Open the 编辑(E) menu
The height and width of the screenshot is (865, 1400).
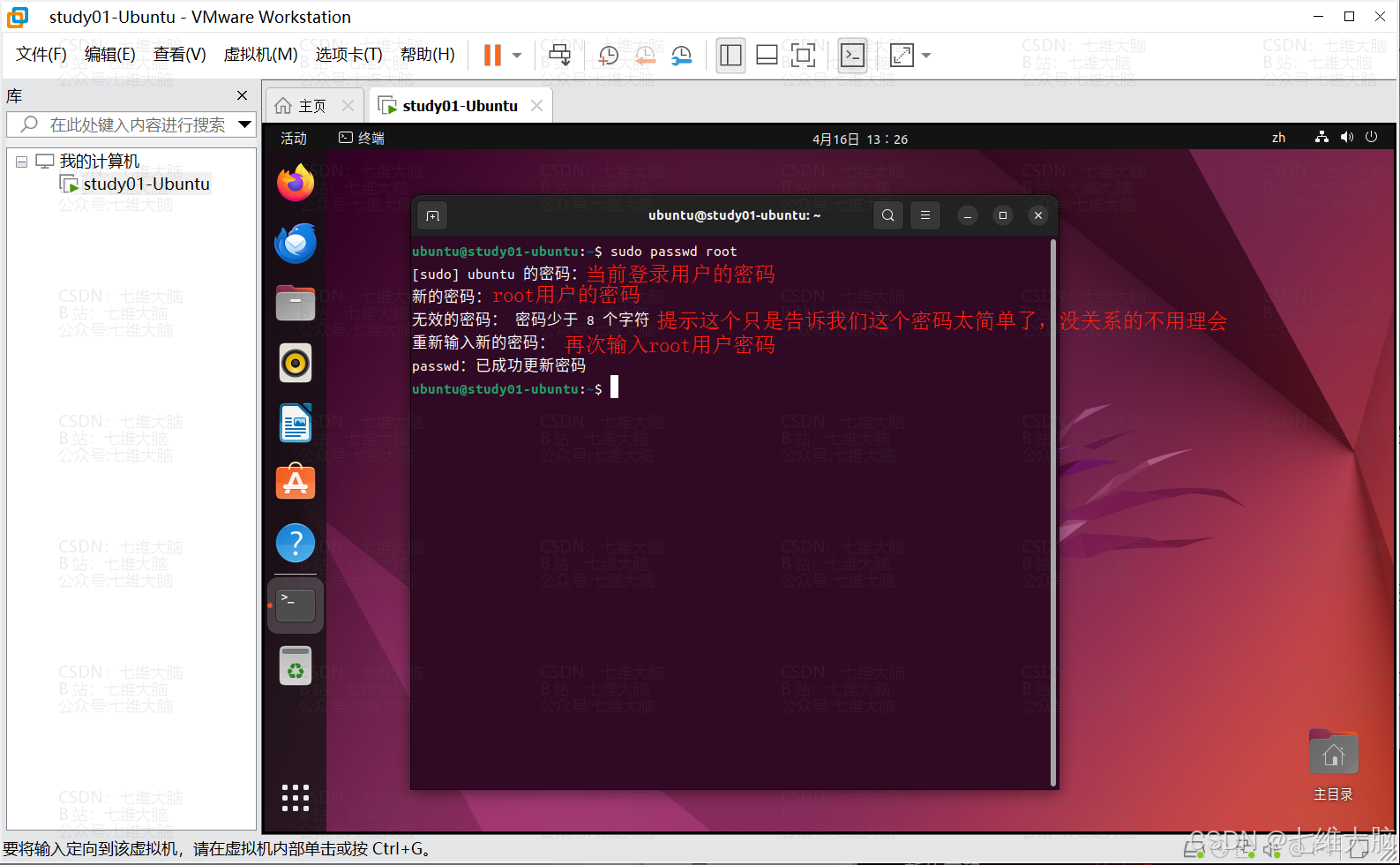click(x=110, y=55)
